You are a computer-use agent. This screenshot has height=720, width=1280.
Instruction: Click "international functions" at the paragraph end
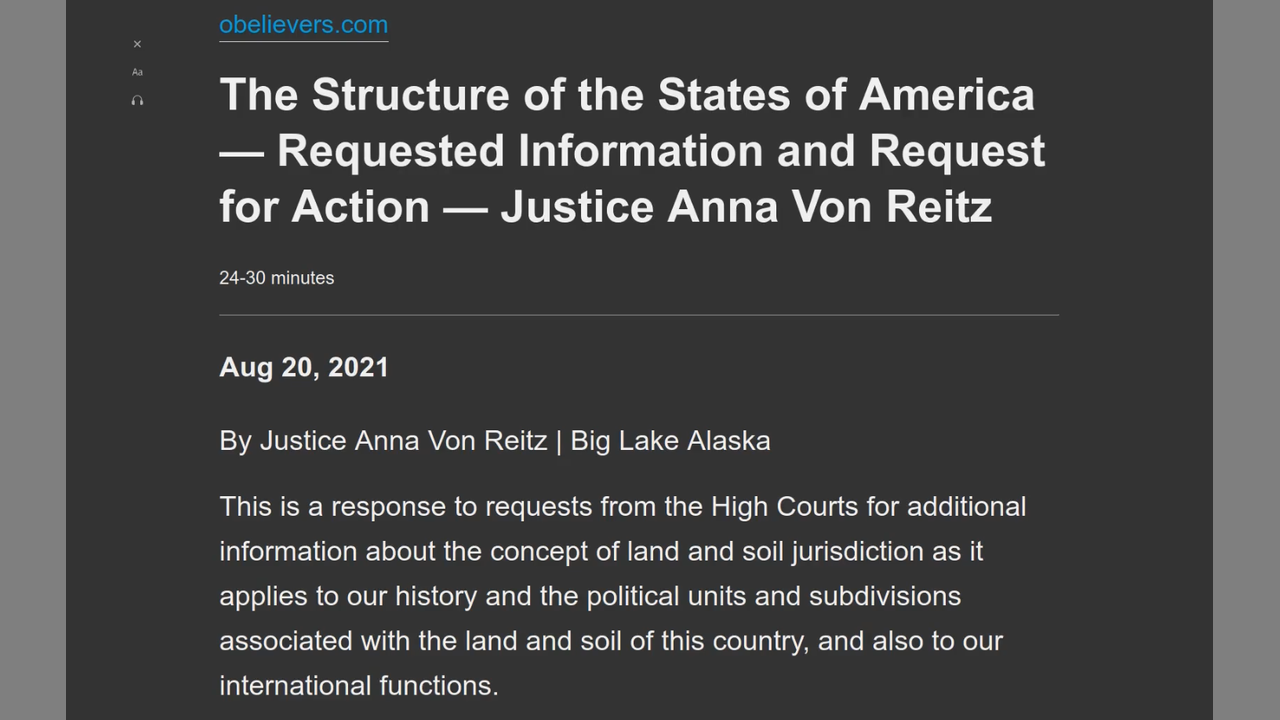click(356, 686)
